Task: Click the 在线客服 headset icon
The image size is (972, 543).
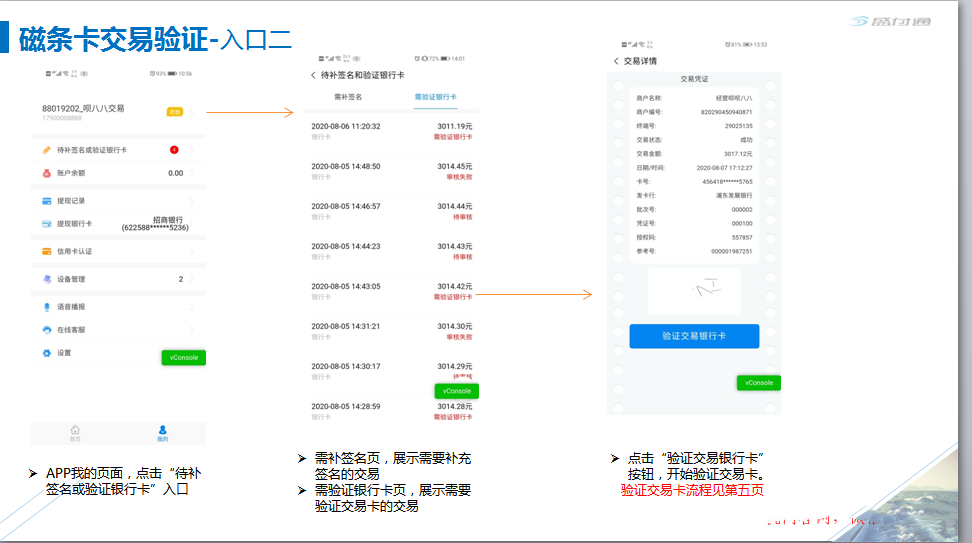Action: point(47,330)
